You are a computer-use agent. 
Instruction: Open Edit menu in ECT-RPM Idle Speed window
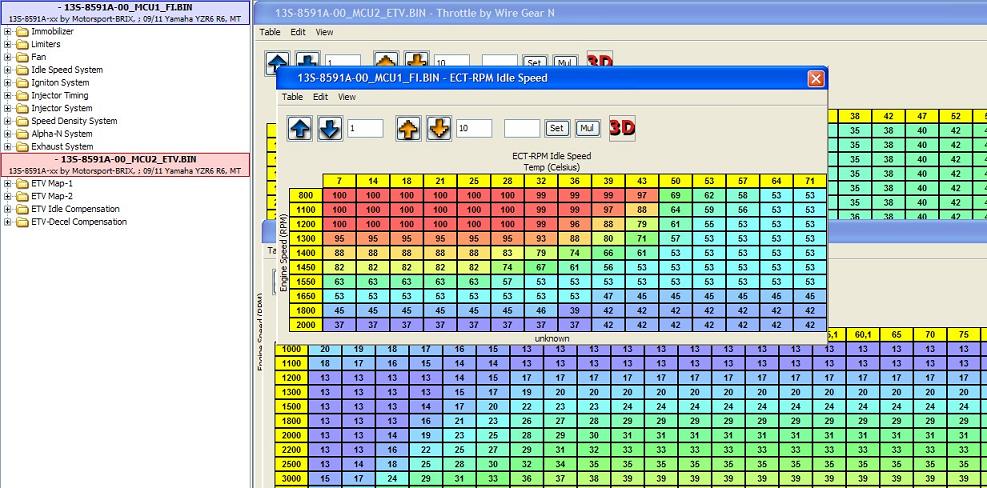point(320,97)
